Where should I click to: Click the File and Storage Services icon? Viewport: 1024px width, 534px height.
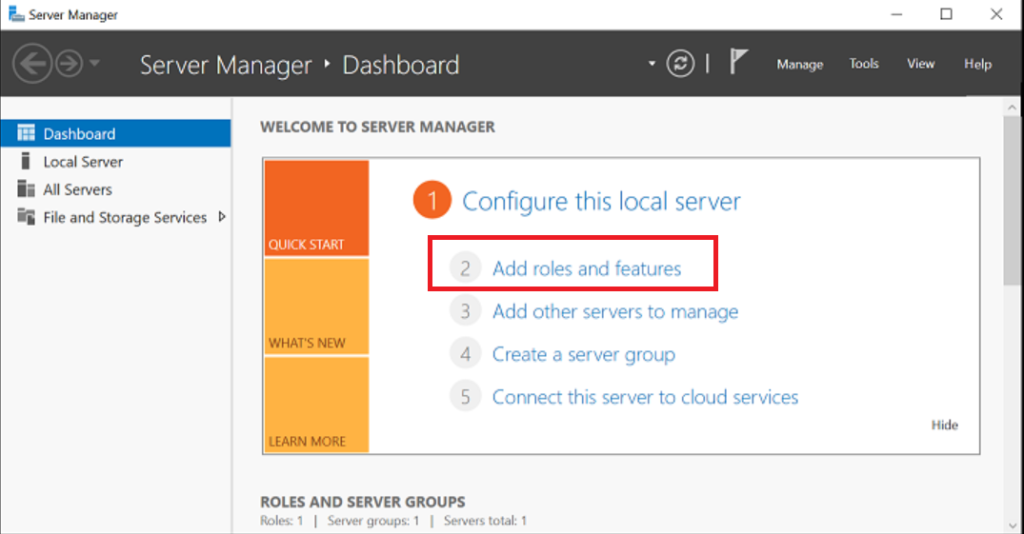26,217
